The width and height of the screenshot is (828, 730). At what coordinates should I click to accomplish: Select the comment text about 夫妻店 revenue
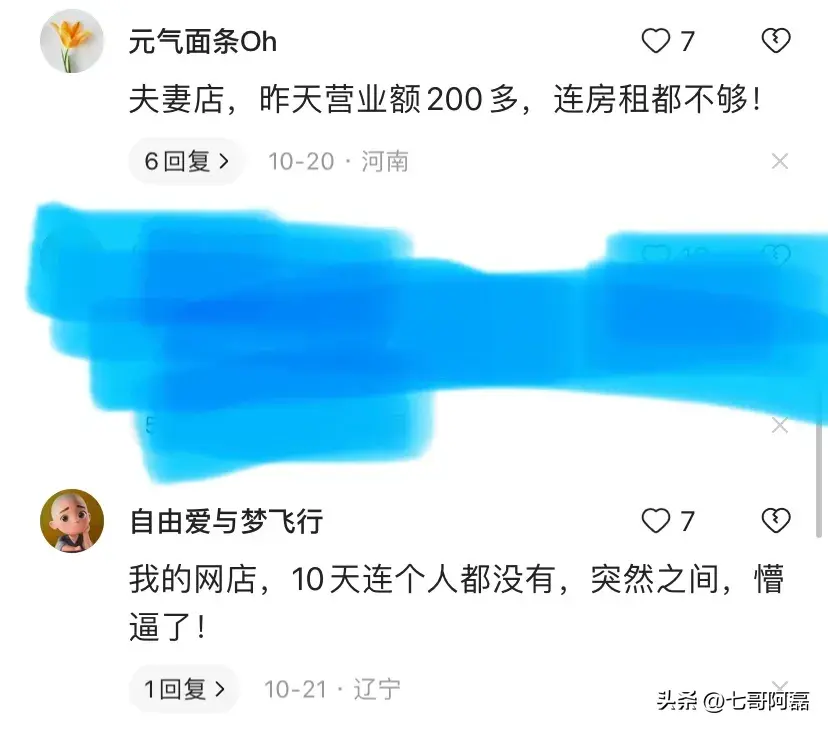tap(446, 99)
